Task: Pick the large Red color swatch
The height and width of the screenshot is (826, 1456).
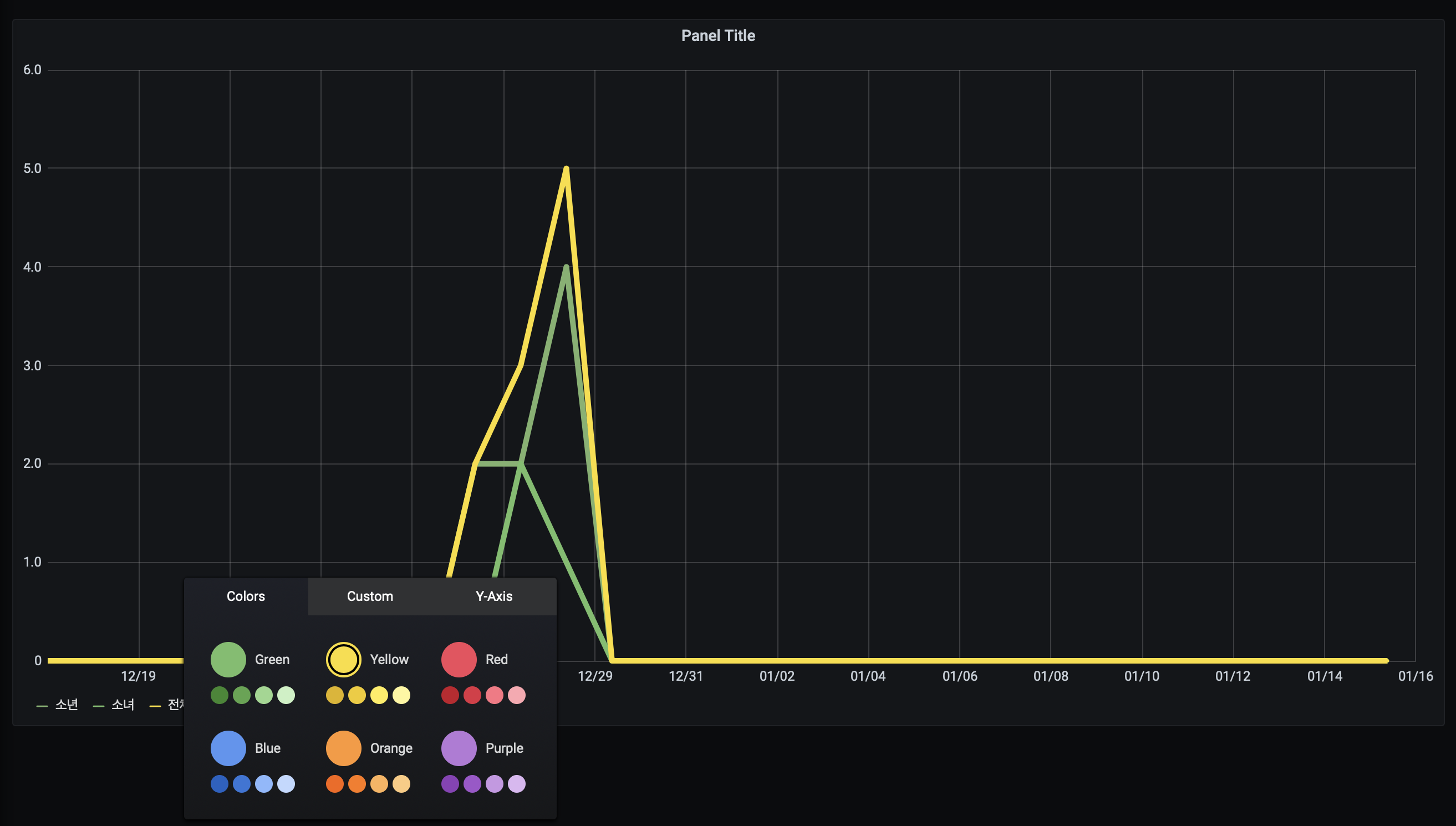Action: click(459, 659)
